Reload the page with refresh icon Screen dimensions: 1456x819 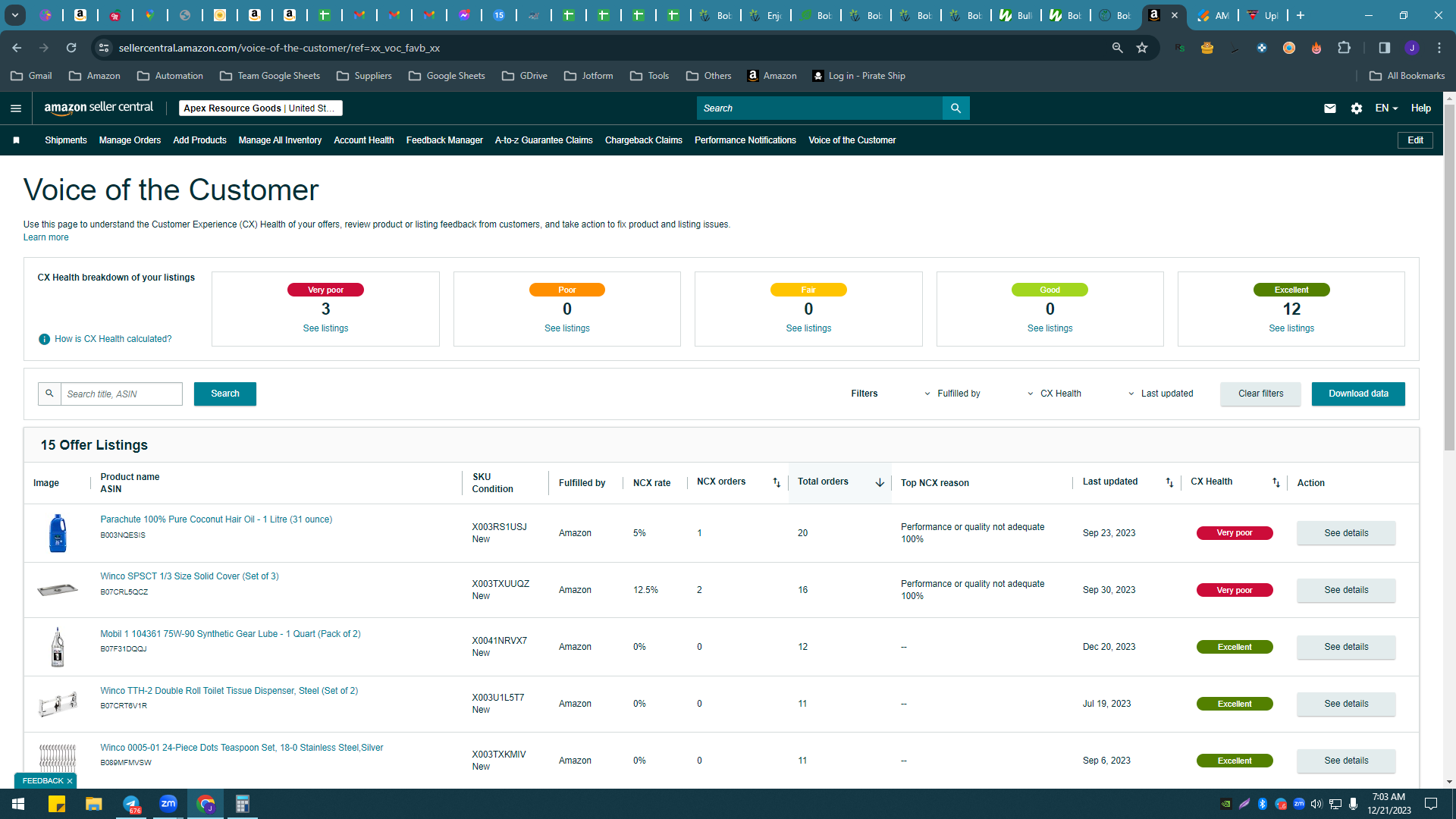point(71,48)
